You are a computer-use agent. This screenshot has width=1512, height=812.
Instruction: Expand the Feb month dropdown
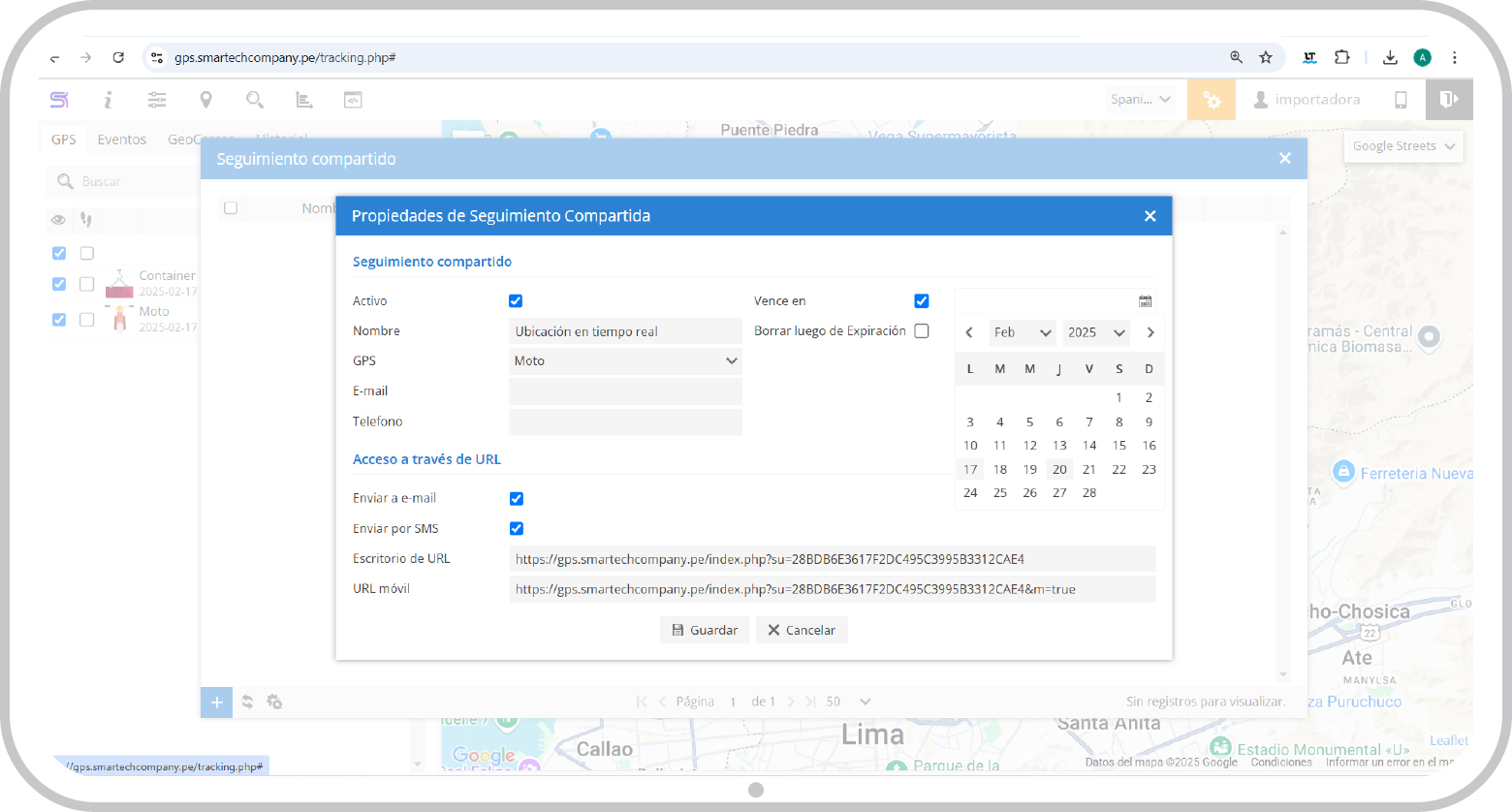1022,332
